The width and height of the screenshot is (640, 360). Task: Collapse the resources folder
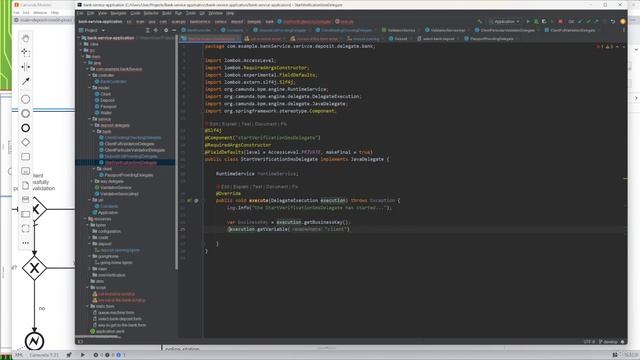(x=86, y=219)
